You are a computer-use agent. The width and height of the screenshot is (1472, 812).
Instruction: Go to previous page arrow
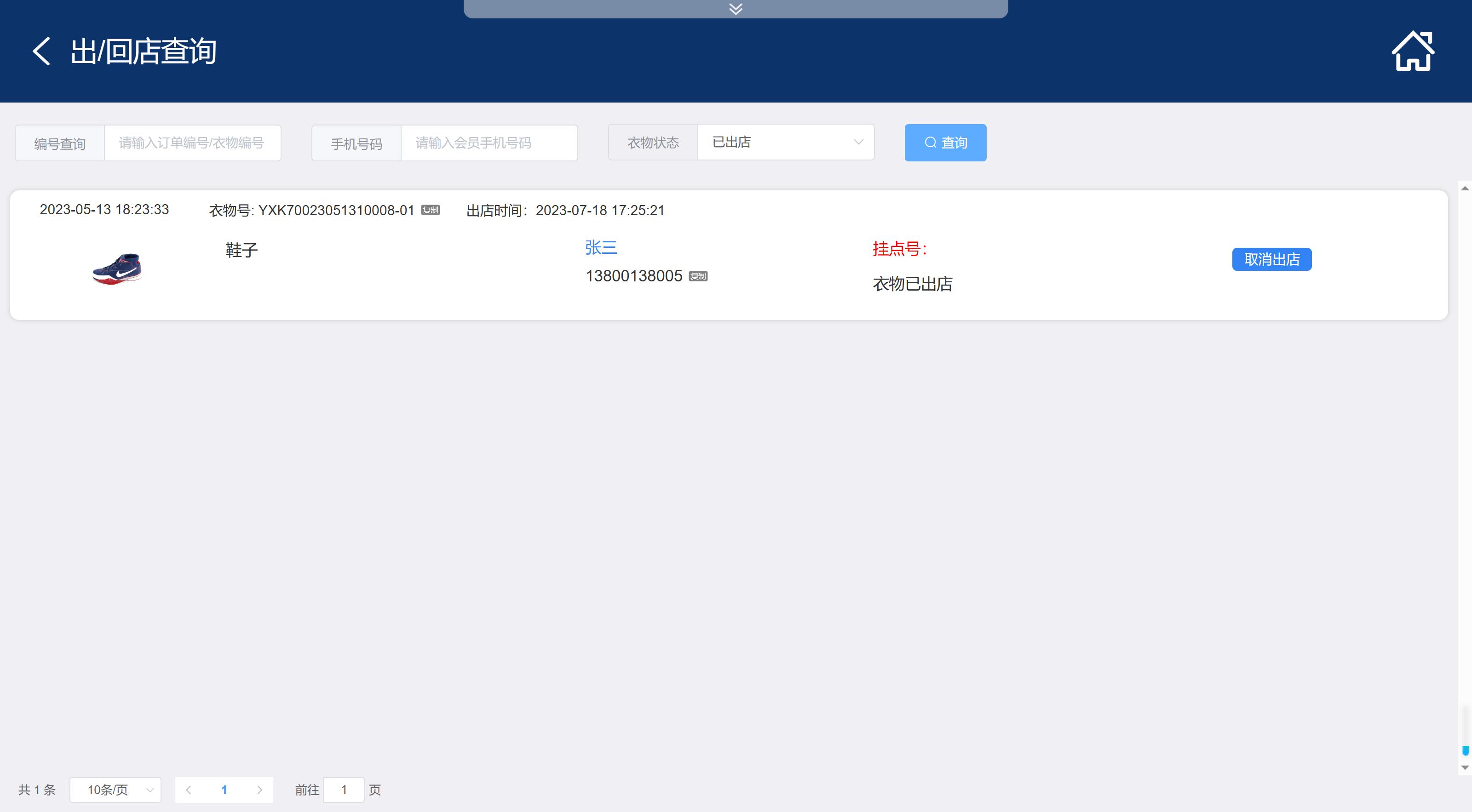pos(188,790)
